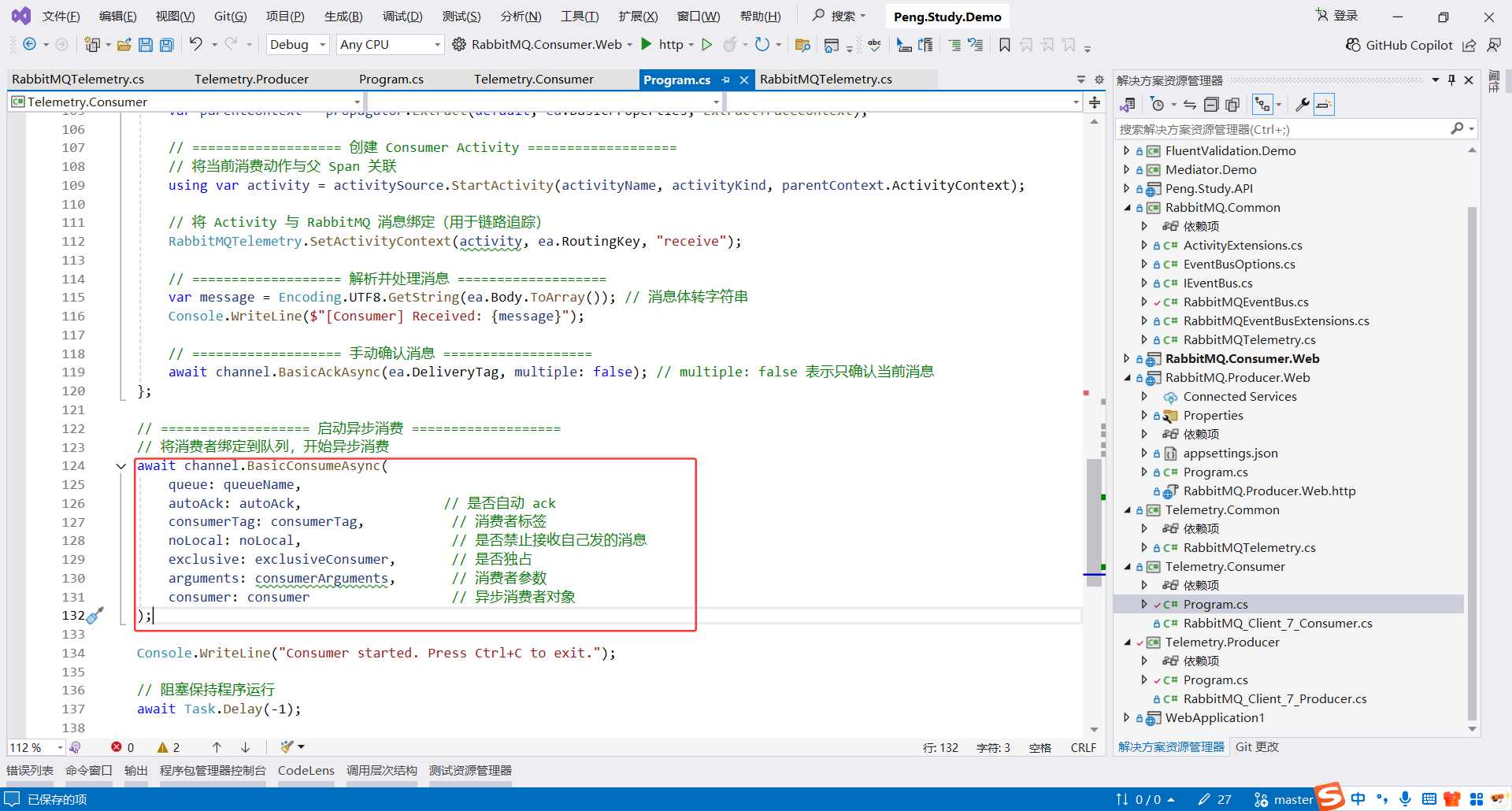Select RabbitMQ_Client_7_Consumer.cs in Solution Explorer
Image resolution: width=1512 pixels, height=811 pixels.
tap(1277, 624)
